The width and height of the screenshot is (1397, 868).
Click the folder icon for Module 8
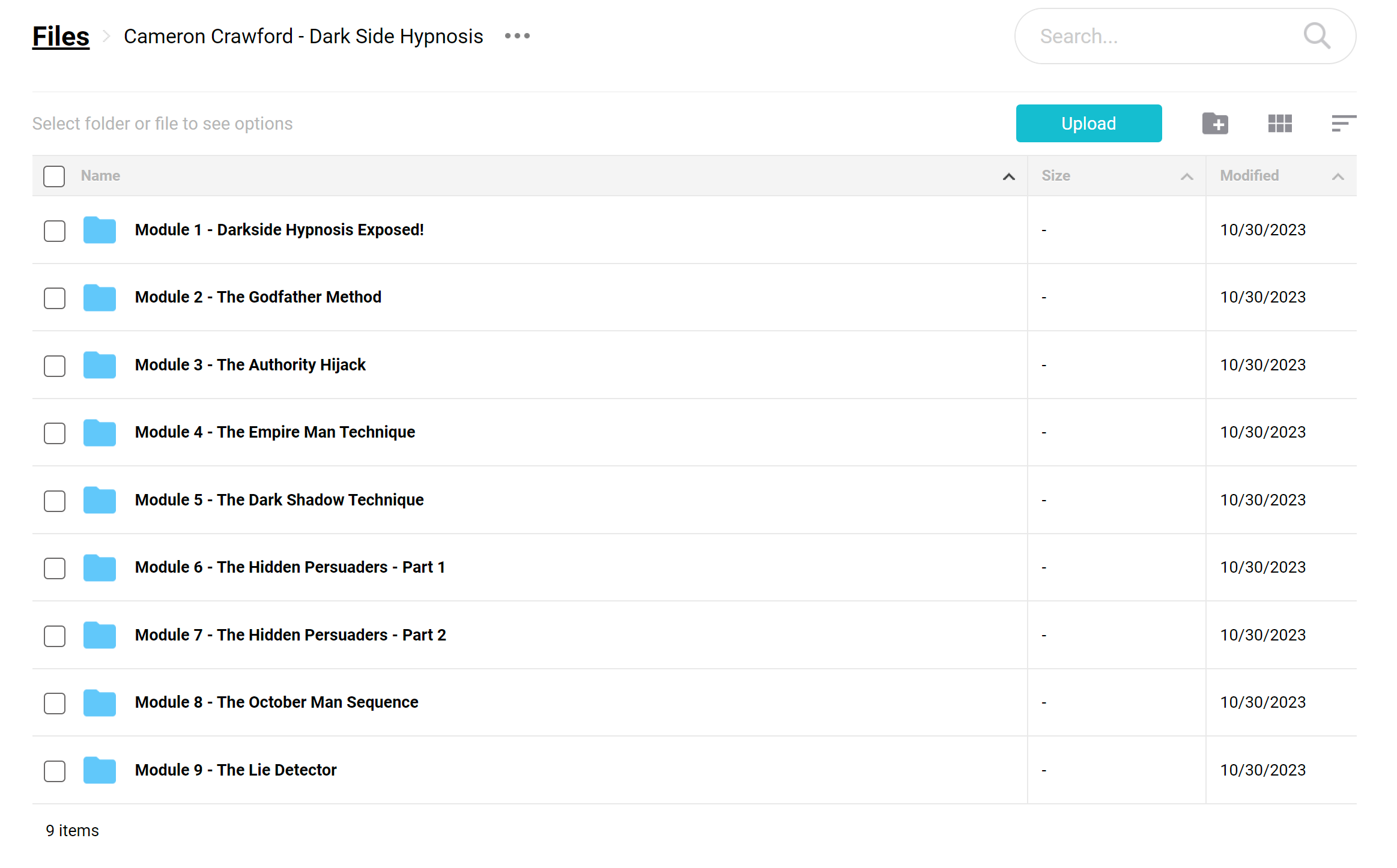[x=100, y=702]
